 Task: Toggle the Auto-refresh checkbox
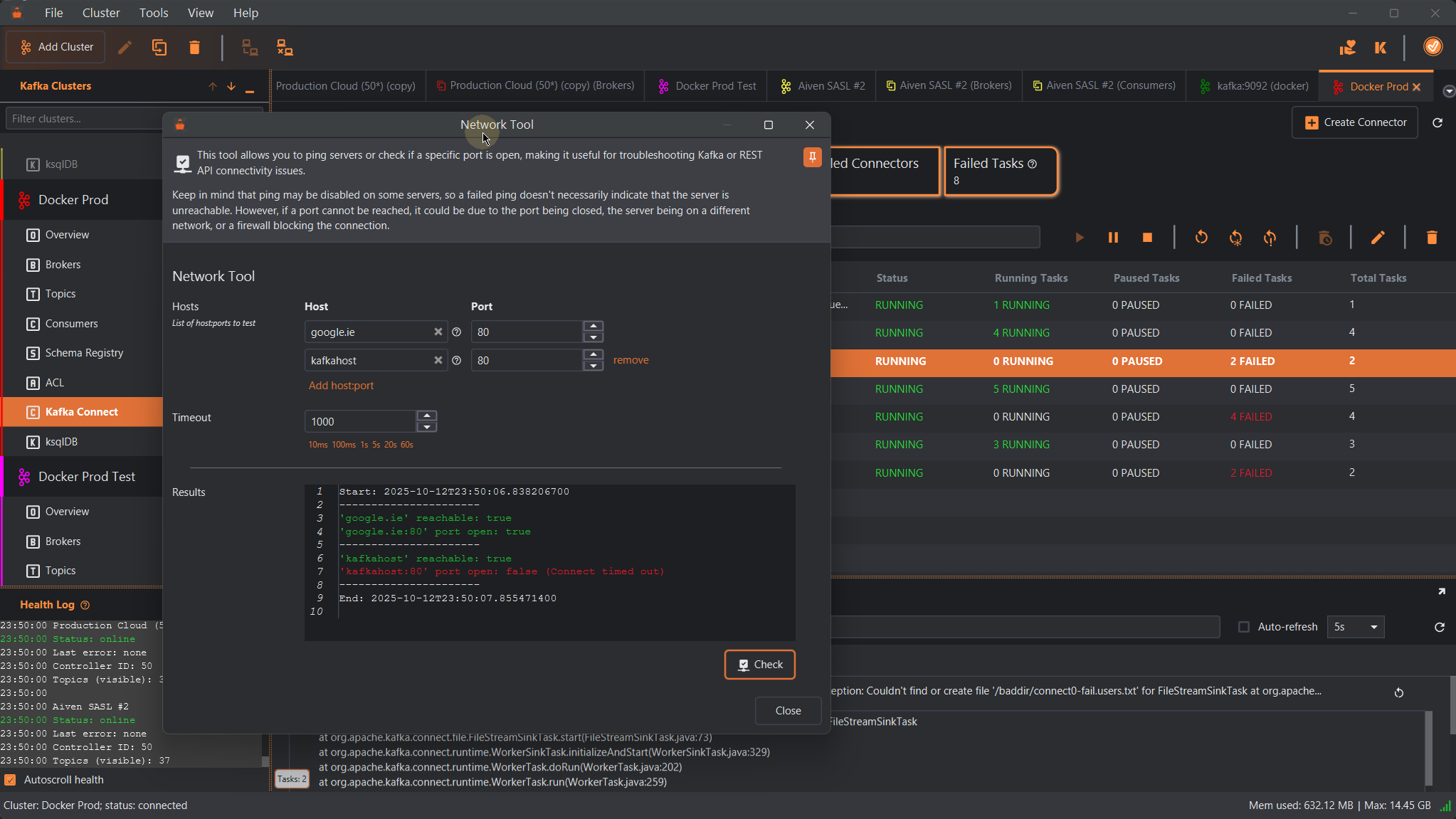1244,627
